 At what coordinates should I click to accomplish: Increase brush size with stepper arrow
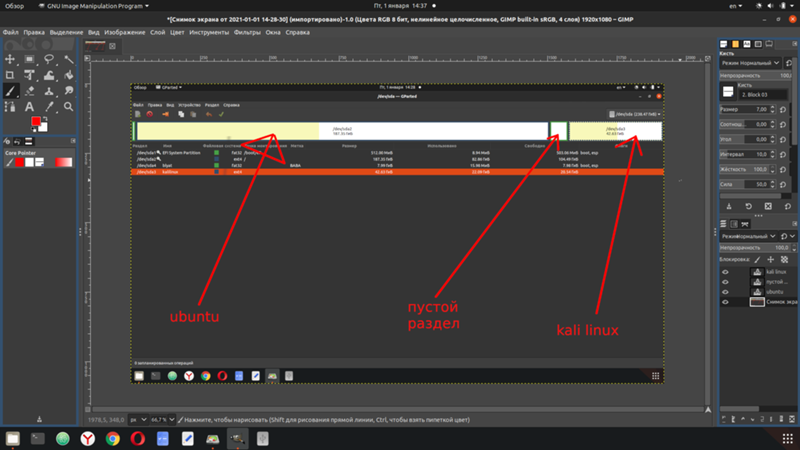[x=772, y=107]
